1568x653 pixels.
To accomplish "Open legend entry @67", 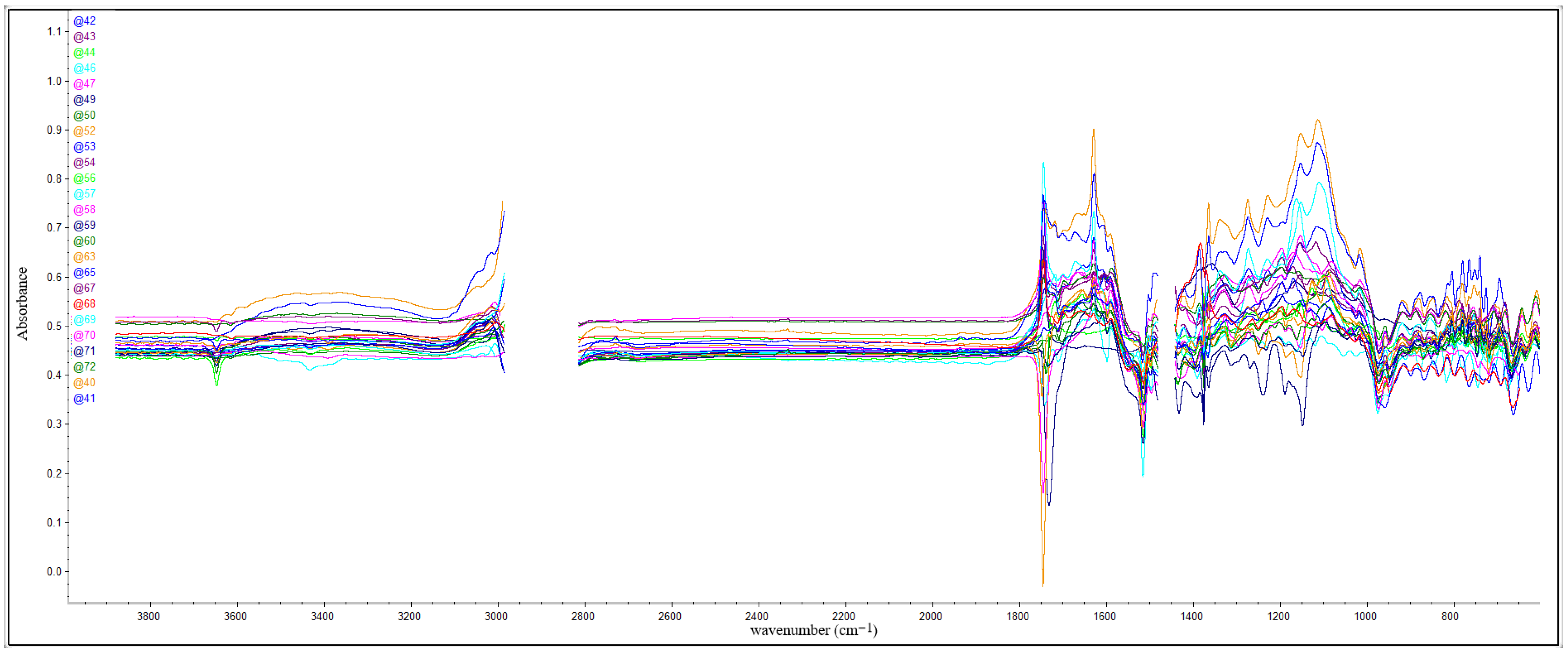I will coord(84,289).
